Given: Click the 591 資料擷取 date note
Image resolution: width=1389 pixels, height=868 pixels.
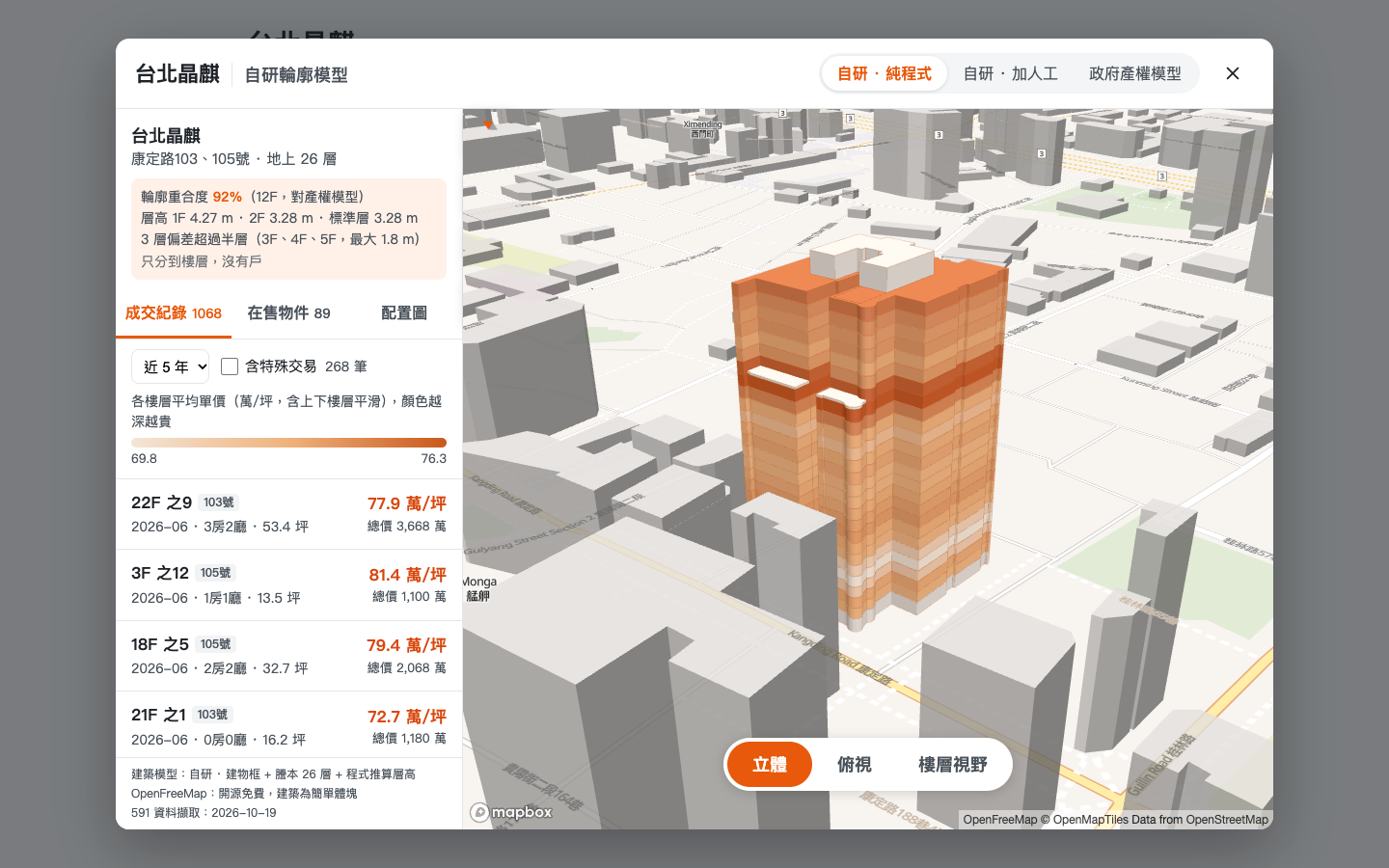Looking at the screenshot, I should click(204, 813).
